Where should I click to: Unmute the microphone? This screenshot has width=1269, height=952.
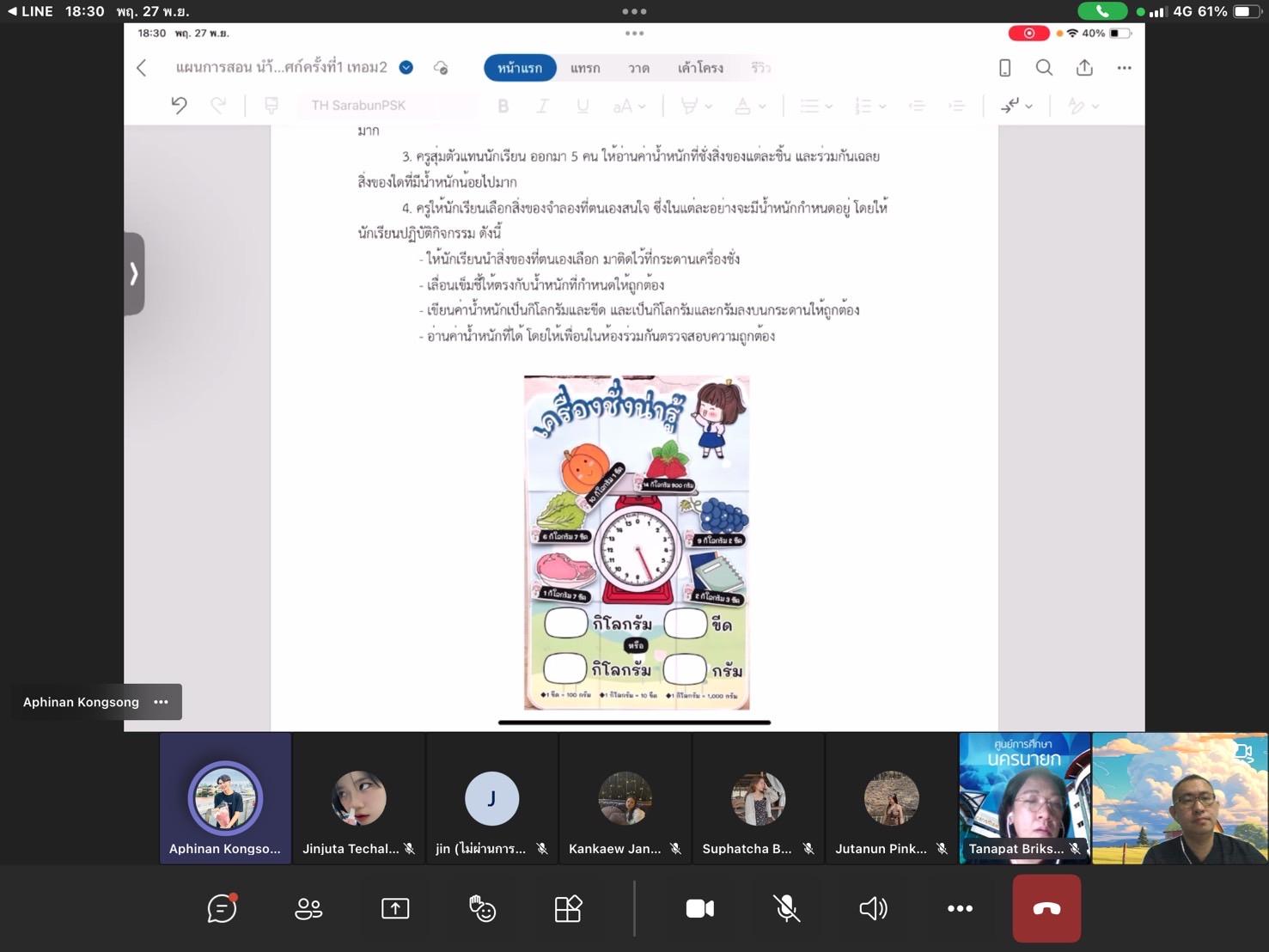click(x=786, y=908)
